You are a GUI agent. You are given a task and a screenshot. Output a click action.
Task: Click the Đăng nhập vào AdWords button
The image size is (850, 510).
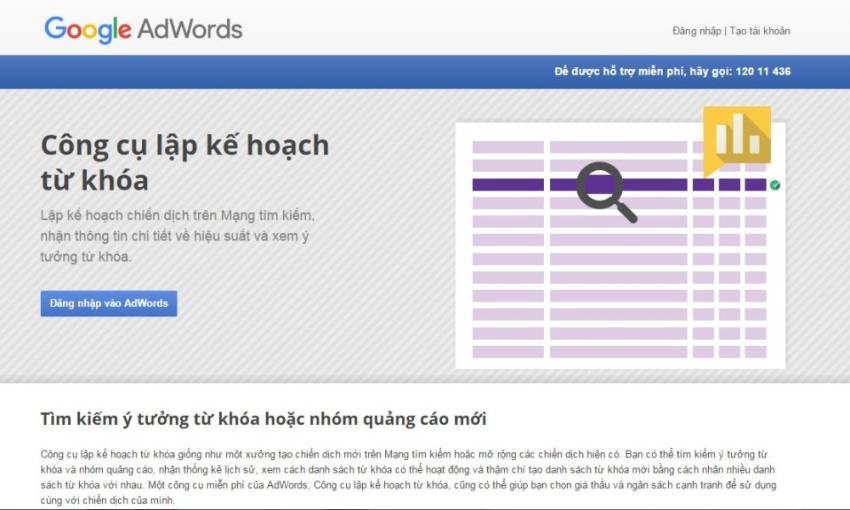coord(109,304)
